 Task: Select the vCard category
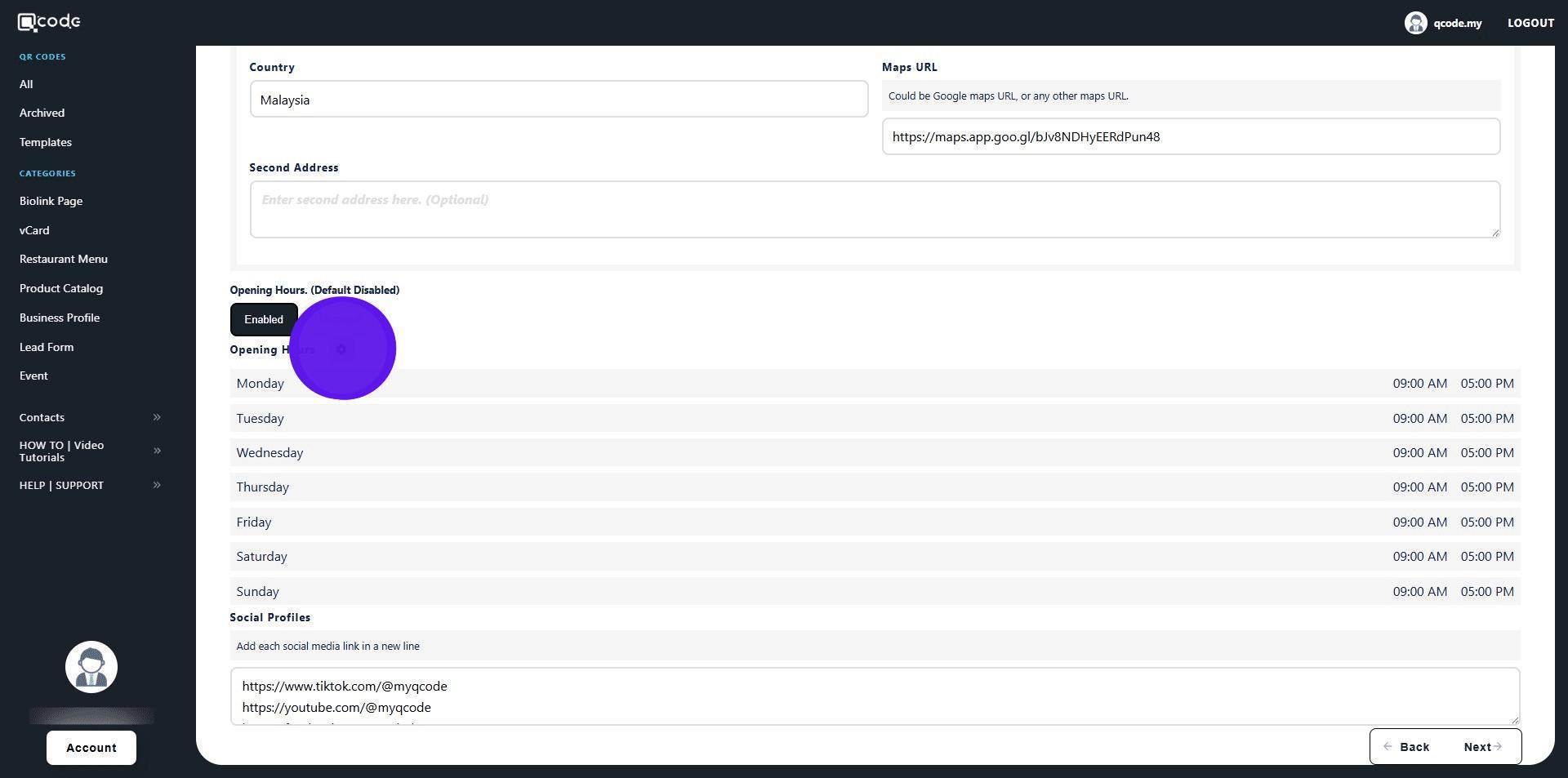(x=34, y=230)
